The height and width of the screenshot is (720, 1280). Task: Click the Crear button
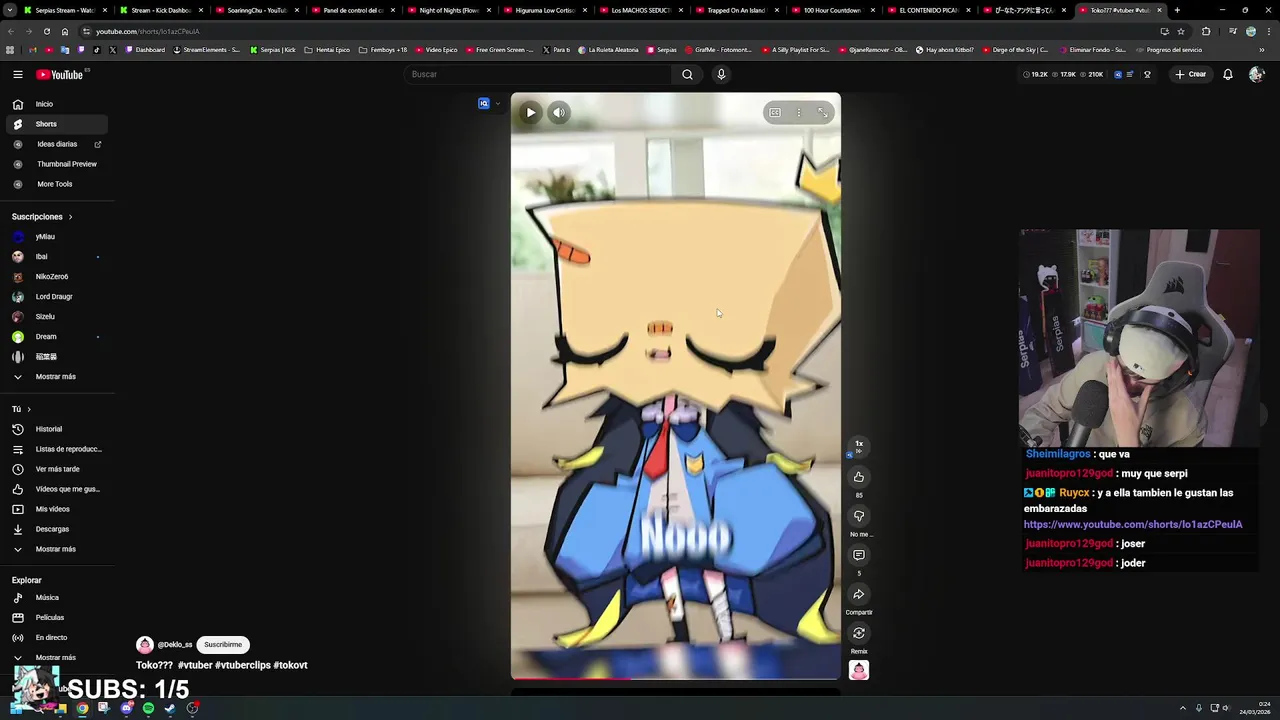pyautogui.click(x=1191, y=74)
